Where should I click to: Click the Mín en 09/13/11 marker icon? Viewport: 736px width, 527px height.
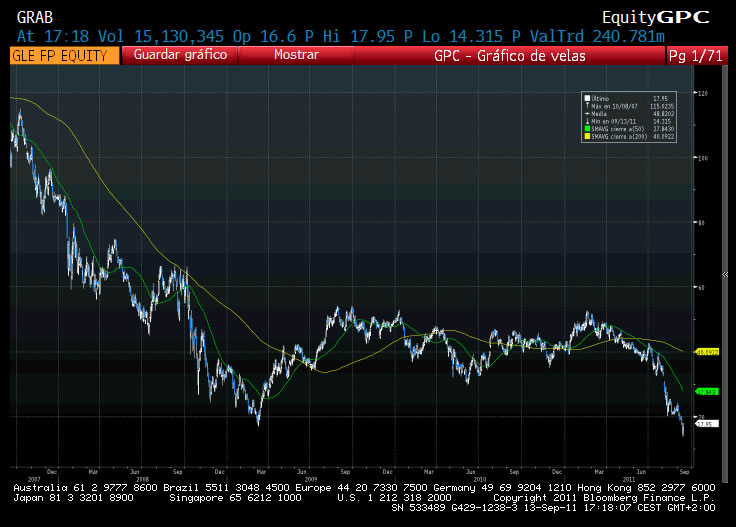click(x=587, y=121)
